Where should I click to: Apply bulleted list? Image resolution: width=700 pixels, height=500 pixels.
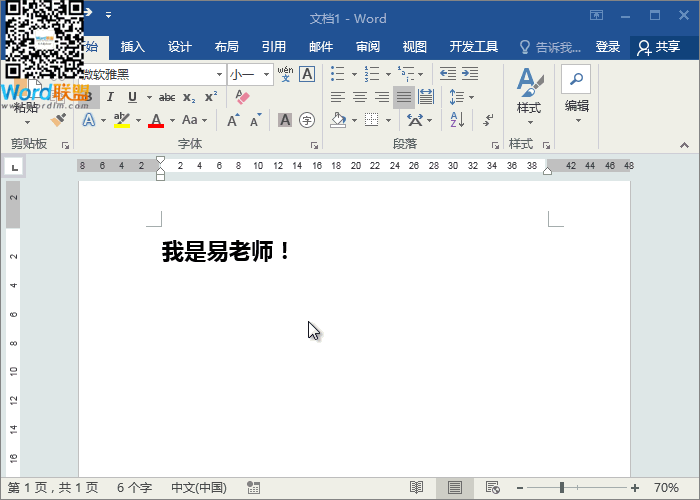(x=338, y=74)
